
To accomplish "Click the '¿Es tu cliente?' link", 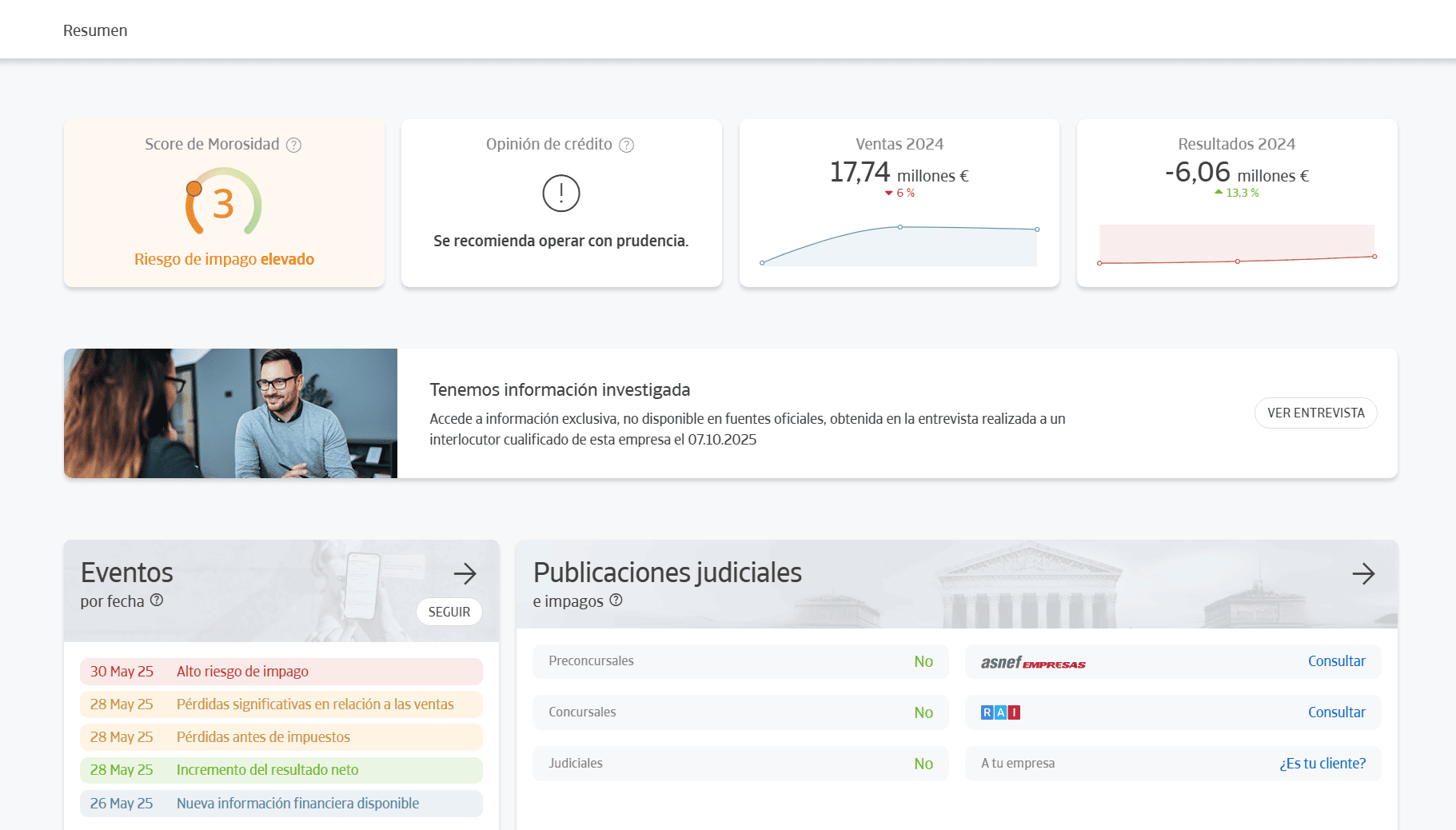I will tap(1322, 764).
